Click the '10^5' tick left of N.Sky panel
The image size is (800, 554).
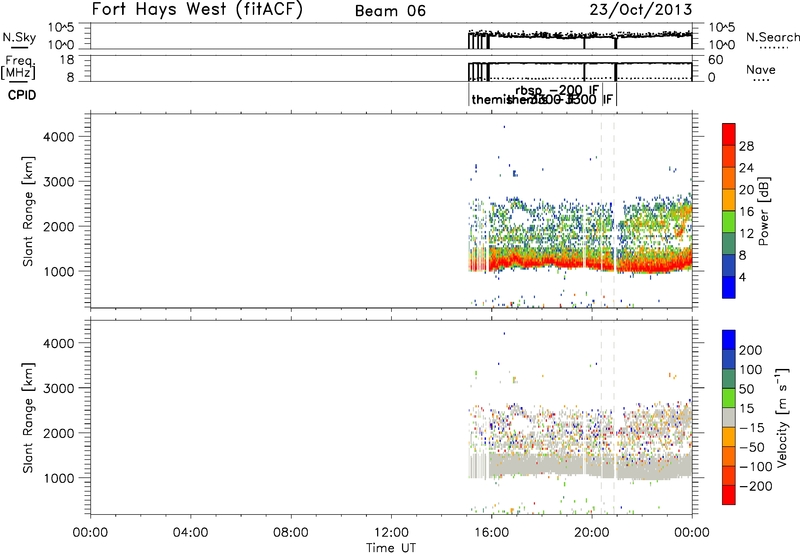point(61,28)
